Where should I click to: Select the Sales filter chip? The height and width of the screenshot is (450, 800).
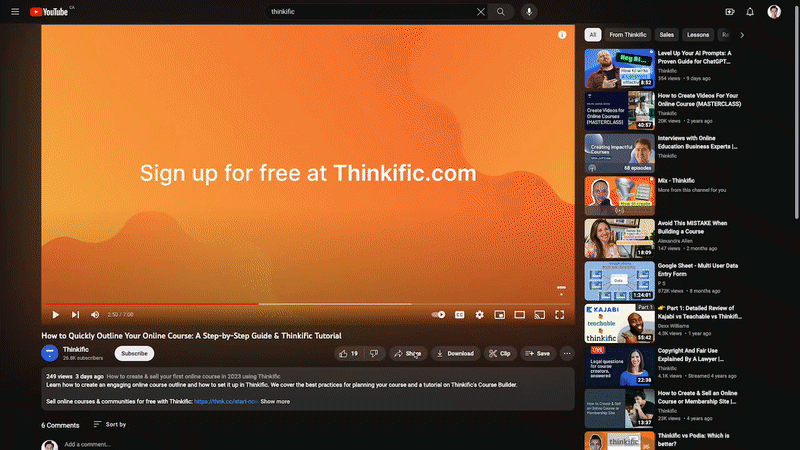pos(666,35)
